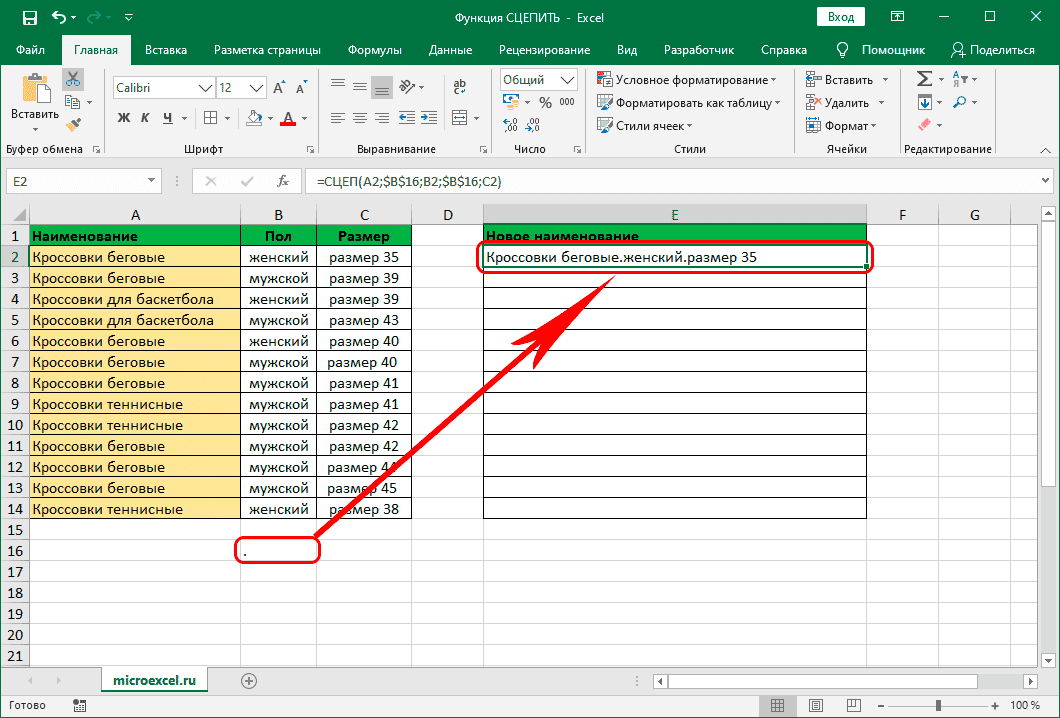This screenshot has height=718, width=1060.
Task: Click the Insert Function fx icon
Action: (x=283, y=181)
